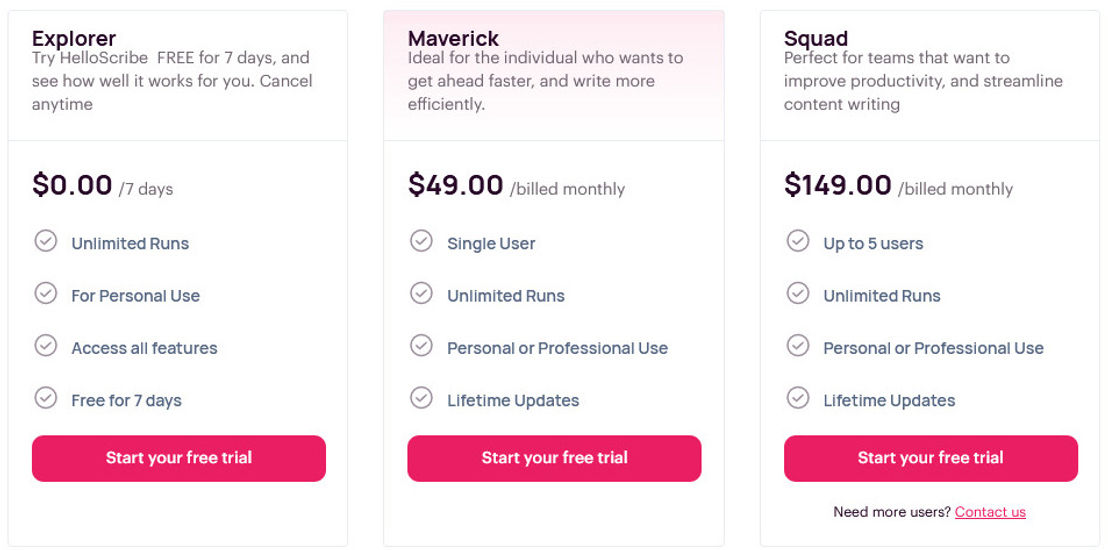Select the Explorer plan heading
Screen dimensions: 1108x550
pyautogui.click(x=74, y=38)
